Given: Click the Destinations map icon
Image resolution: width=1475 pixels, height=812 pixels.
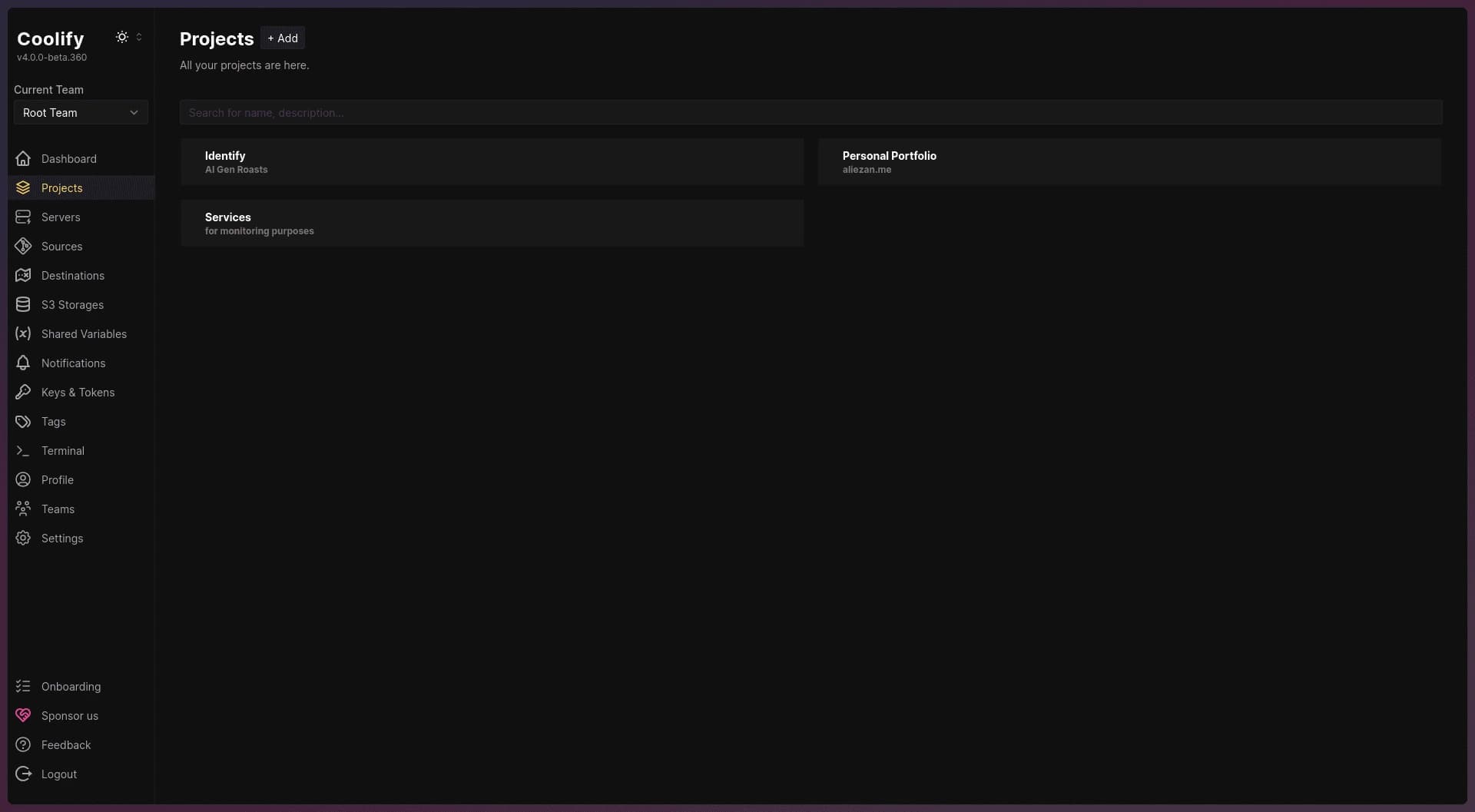Looking at the screenshot, I should point(23,275).
